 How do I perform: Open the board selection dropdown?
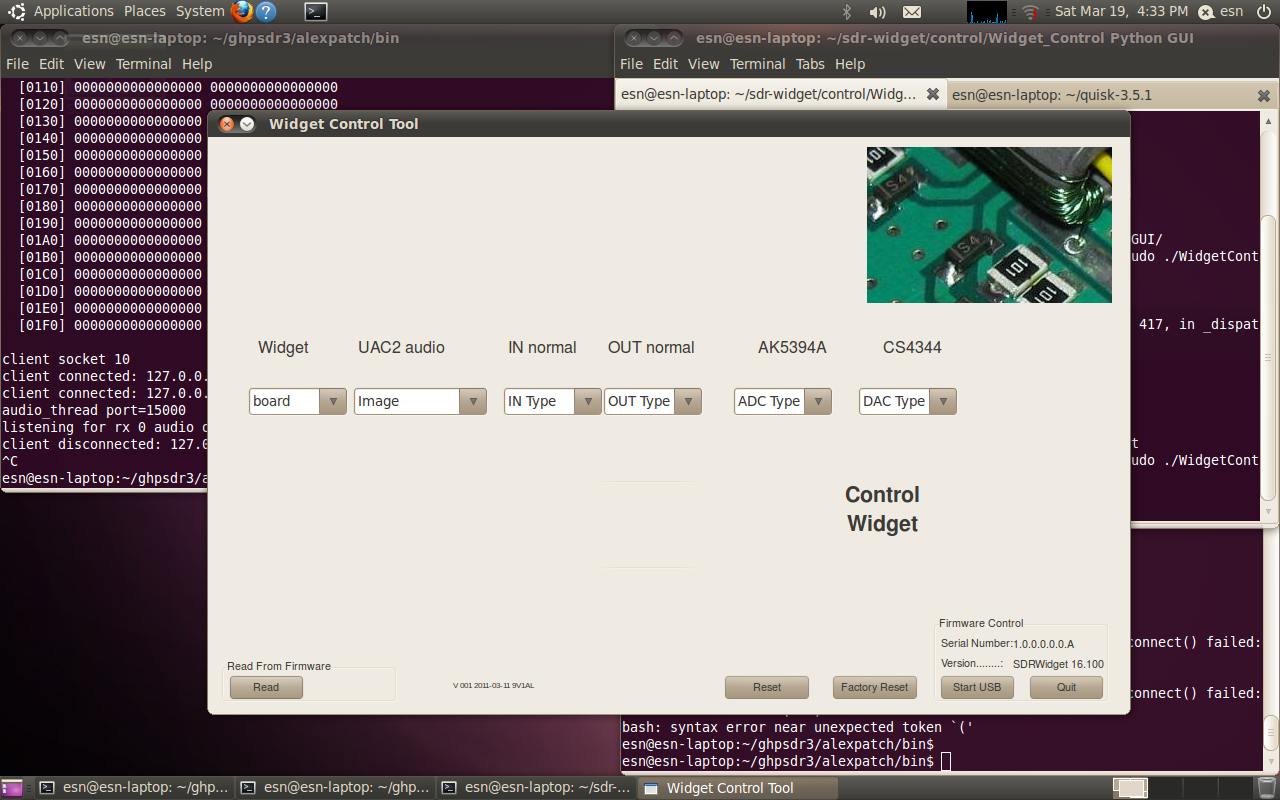[x=297, y=401]
